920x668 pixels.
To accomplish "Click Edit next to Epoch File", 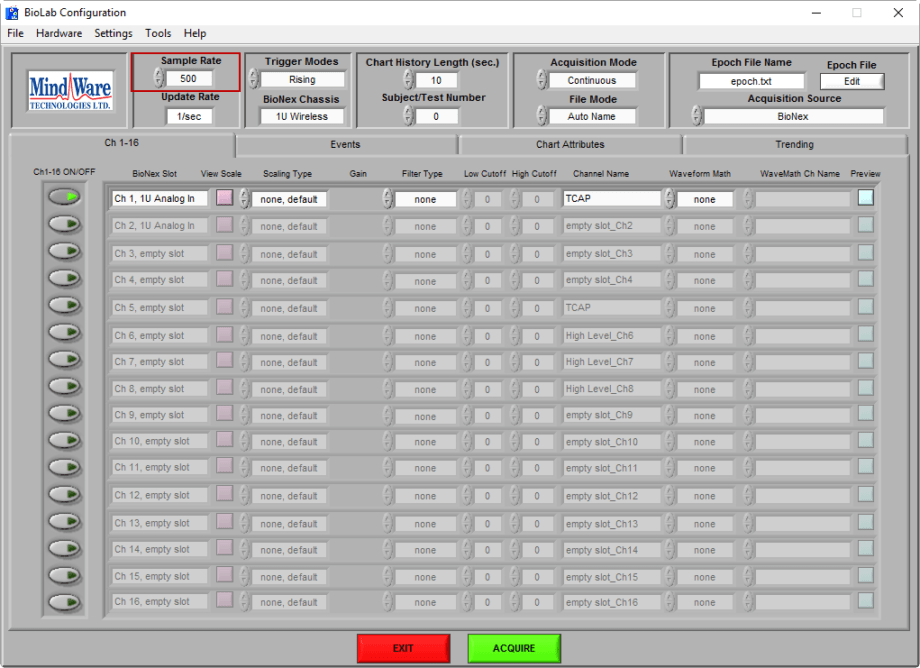I will point(851,80).
